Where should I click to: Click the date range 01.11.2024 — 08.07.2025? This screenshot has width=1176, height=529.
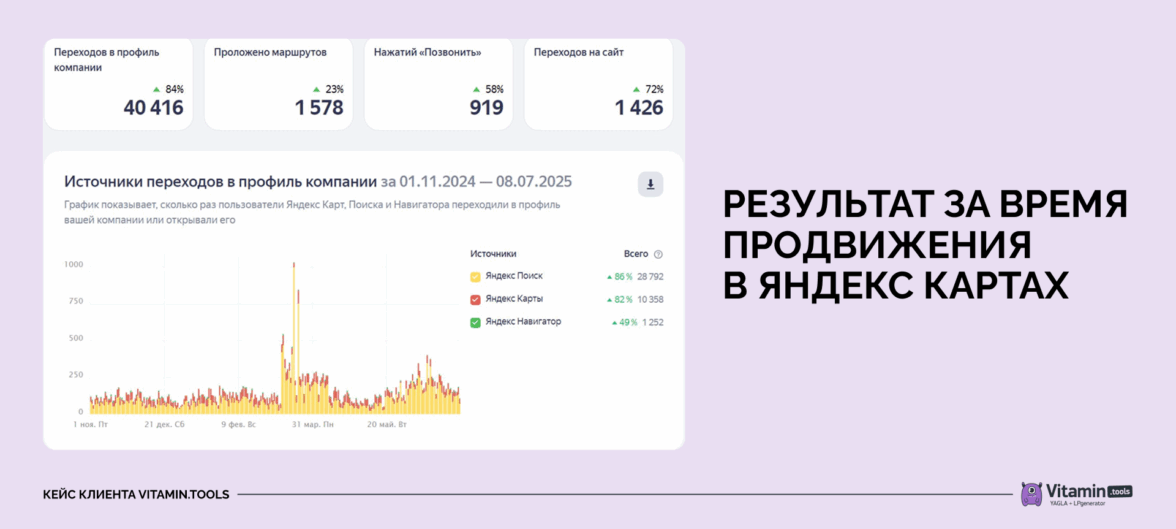pyautogui.click(x=476, y=182)
